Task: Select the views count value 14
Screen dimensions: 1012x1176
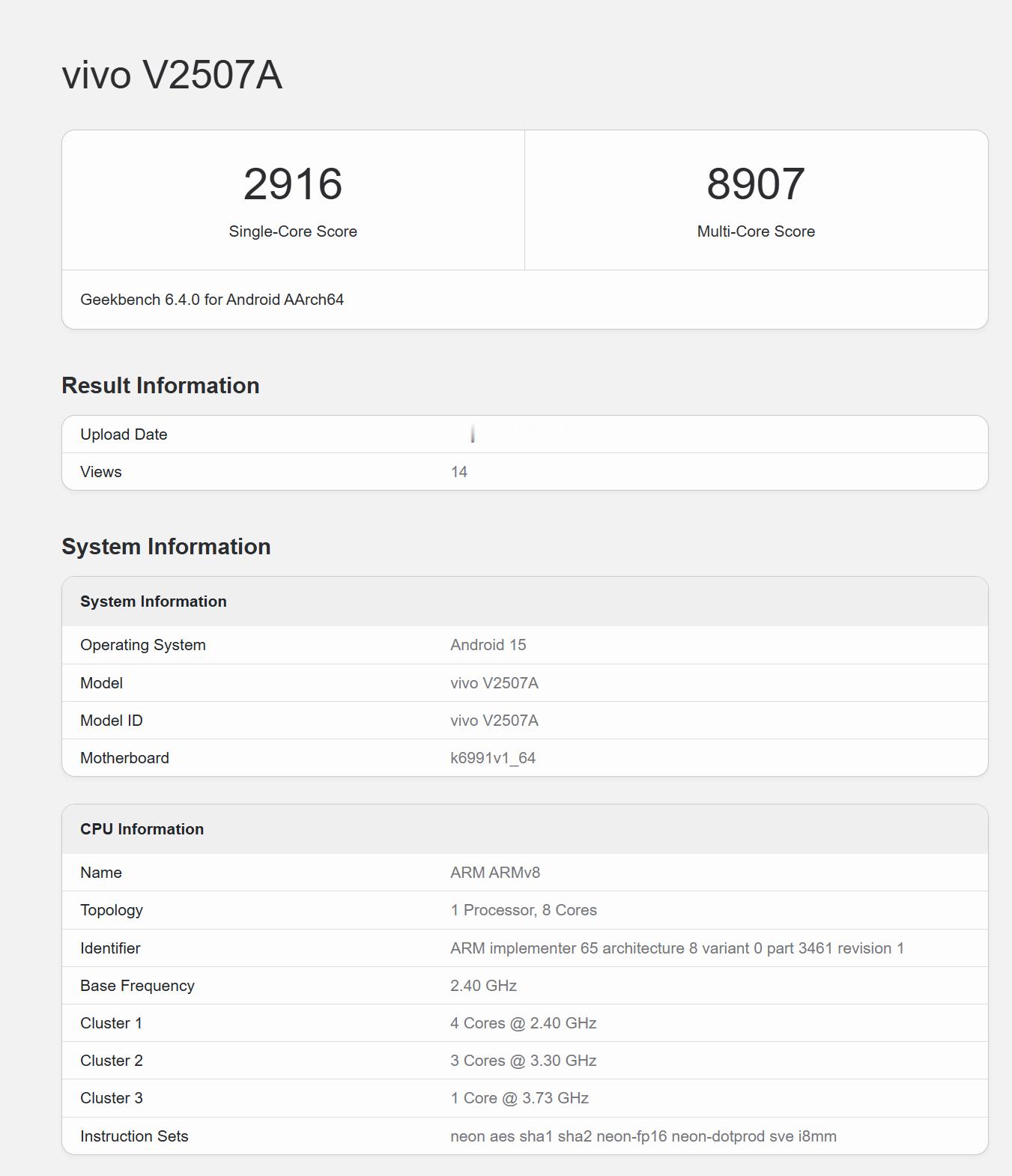Action: pyautogui.click(x=459, y=472)
